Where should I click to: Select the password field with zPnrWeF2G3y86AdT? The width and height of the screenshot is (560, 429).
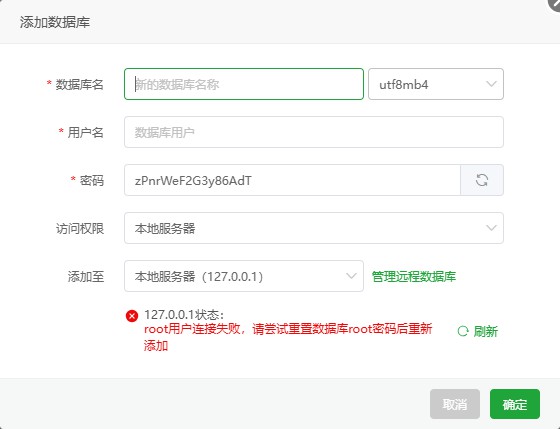point(292,180)
